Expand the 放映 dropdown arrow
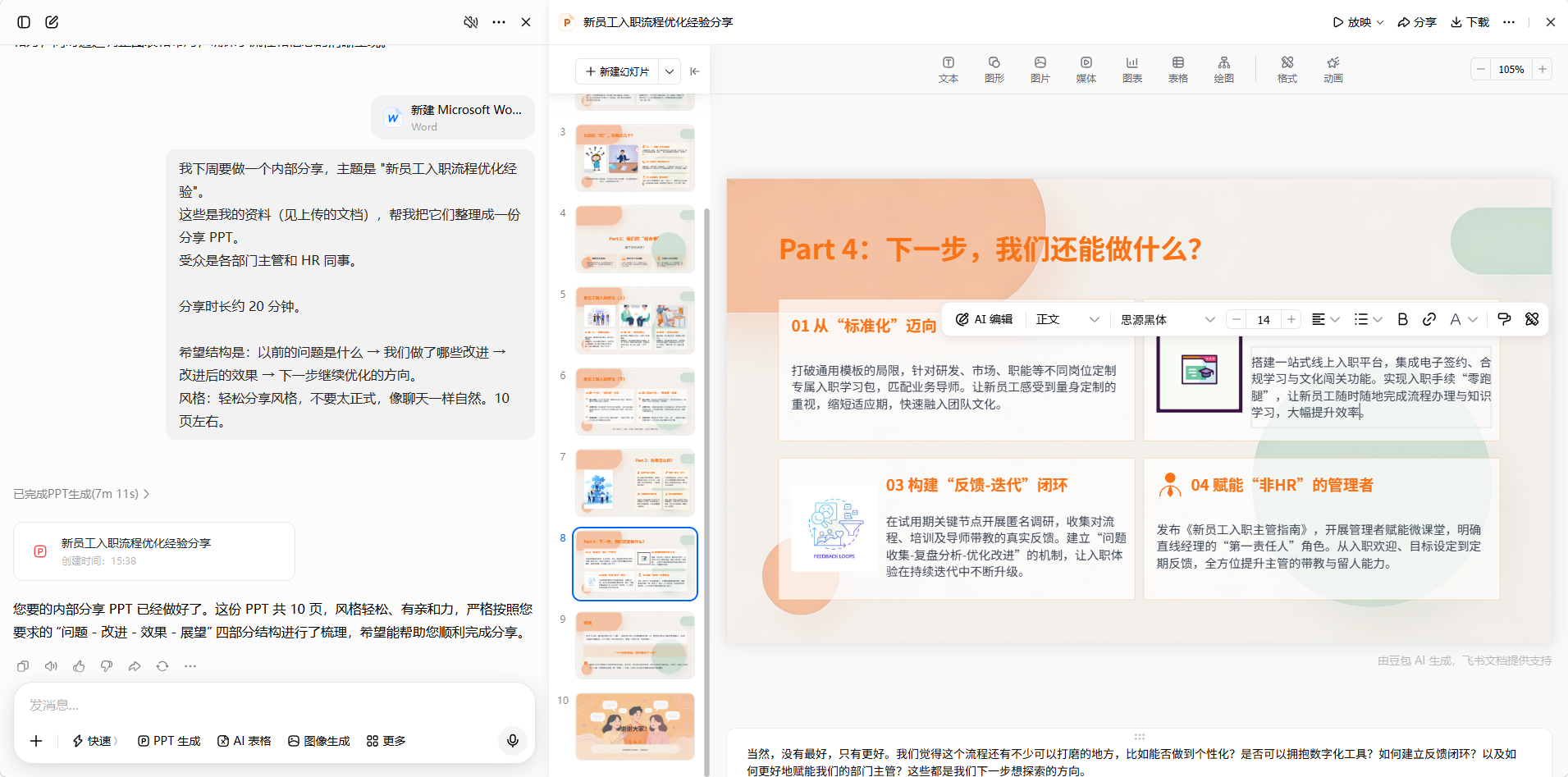Image resolution: width=1568 pixels, height=777 pixels. [x=1380, y=22]
